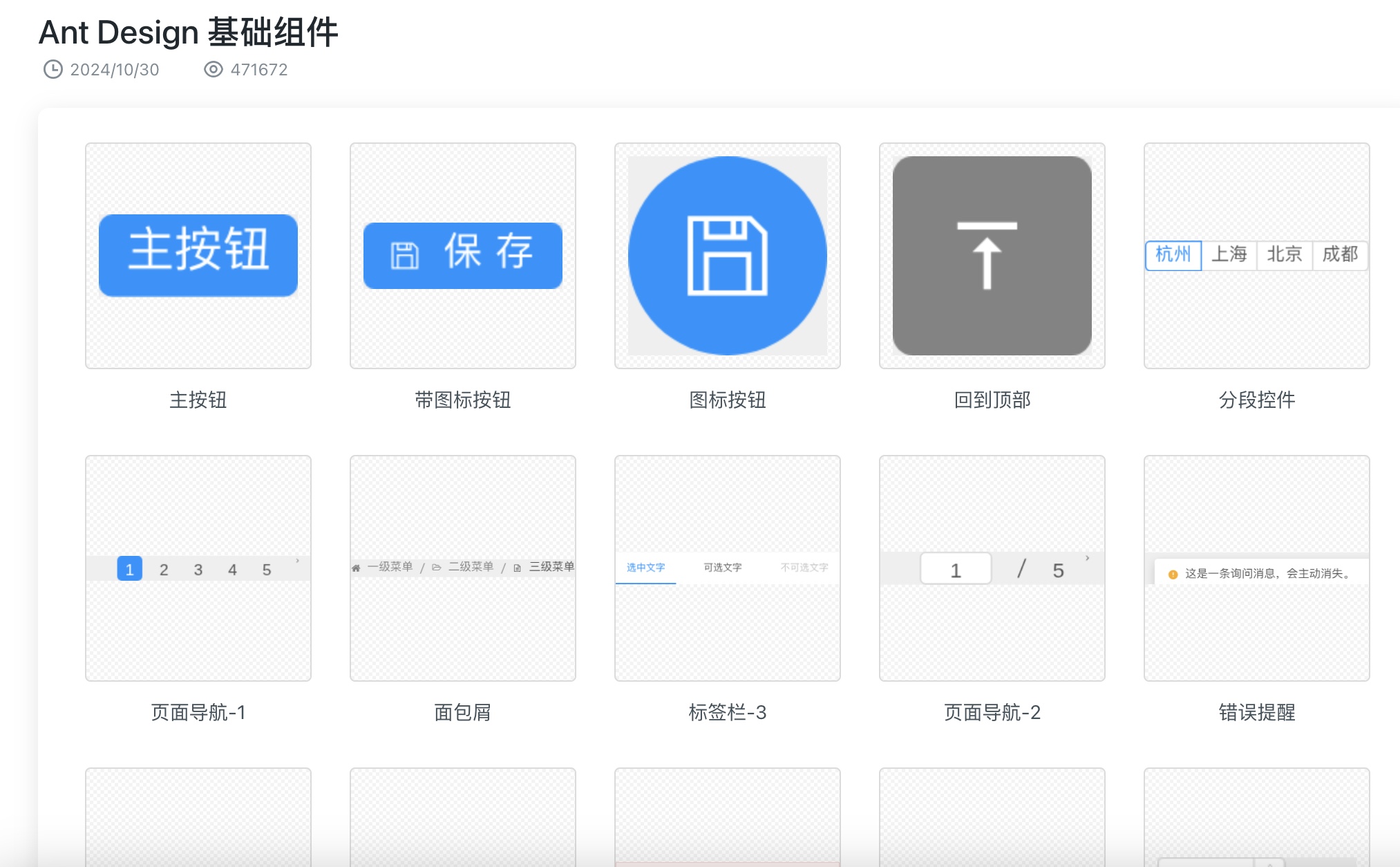Click the 图标按钮 label
The height and width of the screenshot is (867, 1400).
tap(728, 400)
